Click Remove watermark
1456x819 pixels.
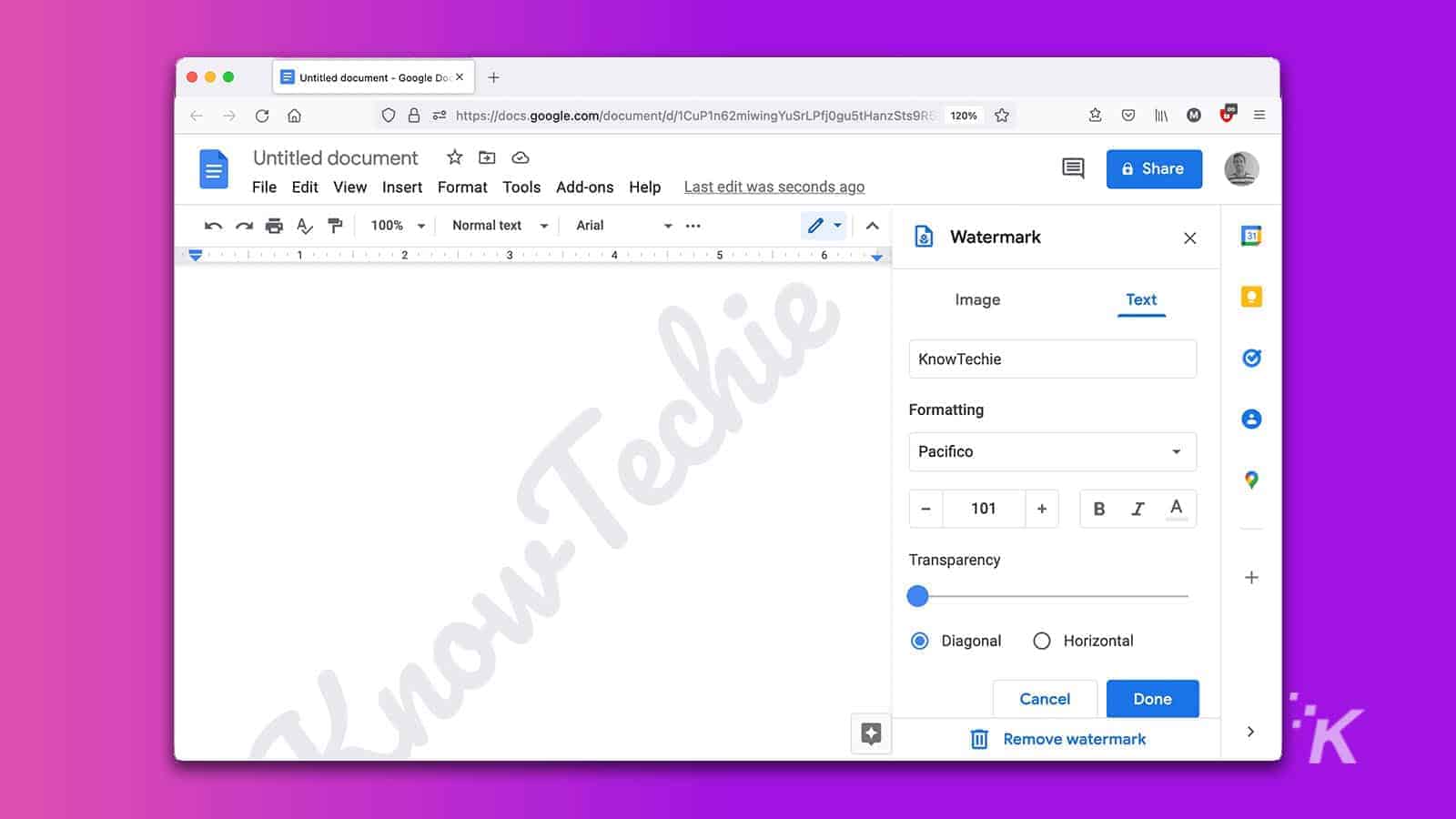click(x=1073, y=738)
